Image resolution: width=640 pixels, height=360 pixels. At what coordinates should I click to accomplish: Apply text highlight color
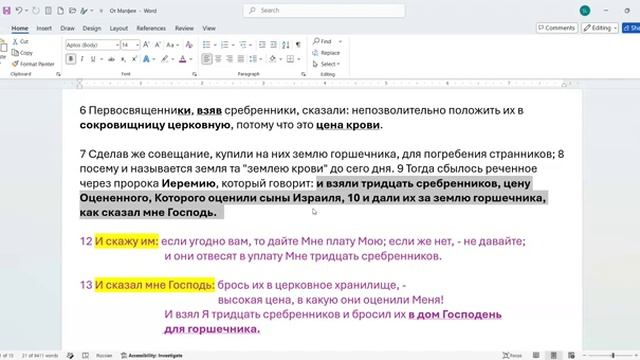[164, 59]
